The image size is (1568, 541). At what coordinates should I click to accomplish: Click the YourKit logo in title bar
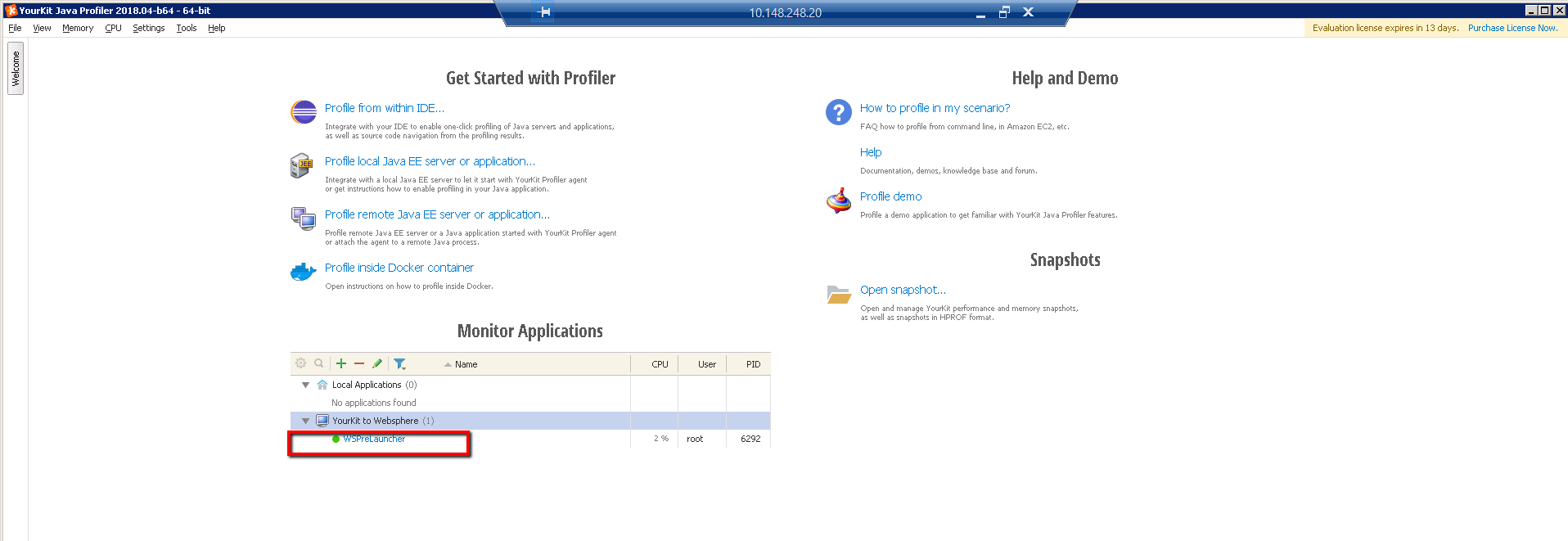(11, 10)
